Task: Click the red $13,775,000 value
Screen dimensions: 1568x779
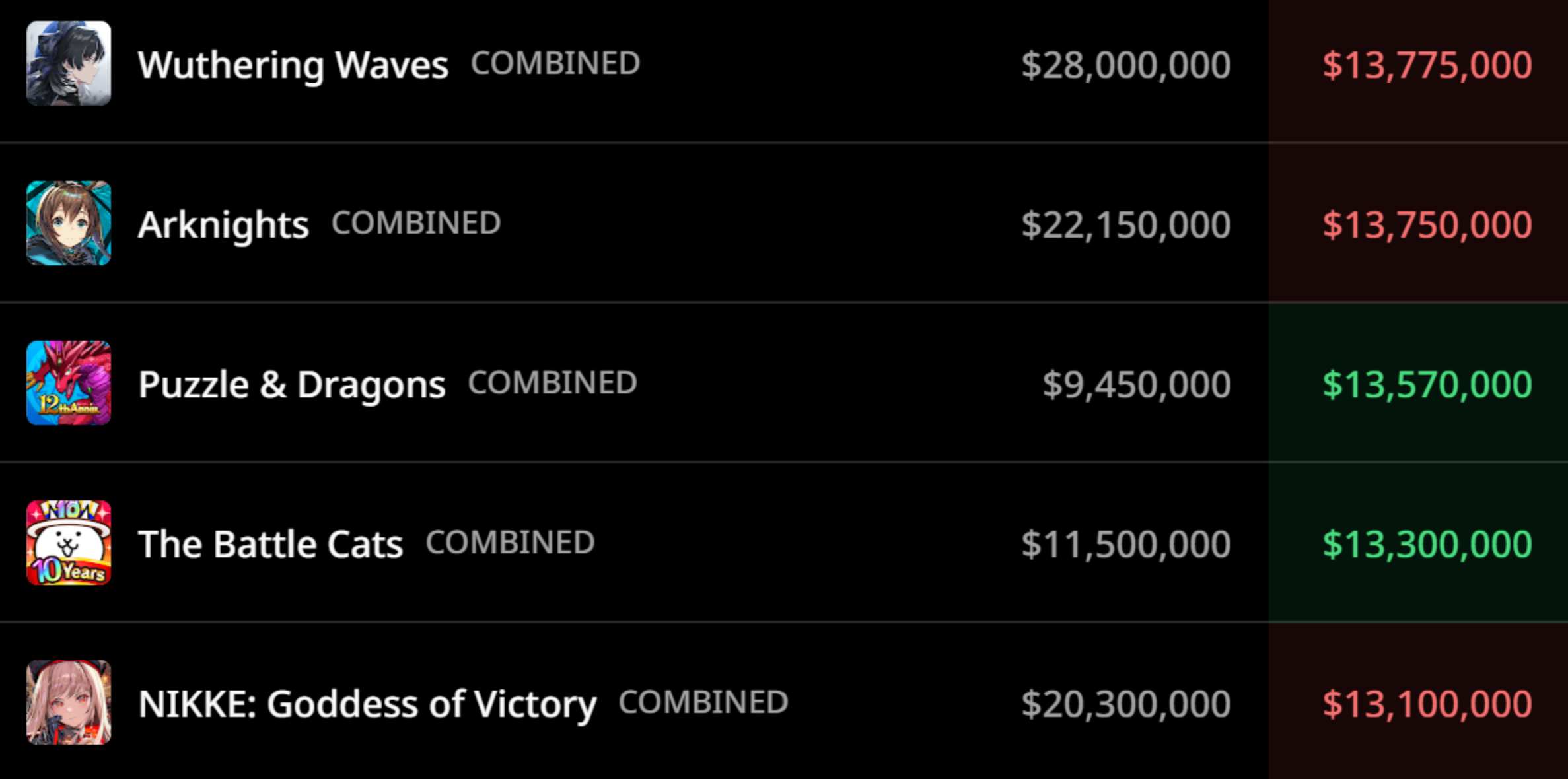Action: (x=1427, y=65)
